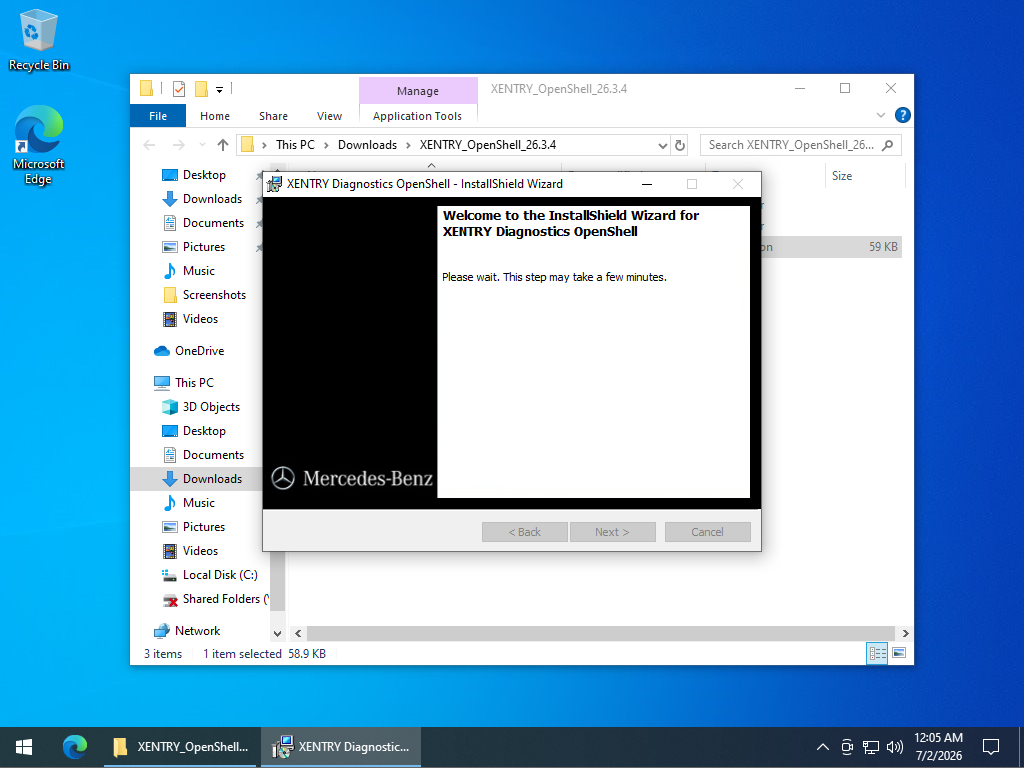The image size is (1024, 768).
Task: Open Screenshots folder in navigation pane
Action: point(214,295)
